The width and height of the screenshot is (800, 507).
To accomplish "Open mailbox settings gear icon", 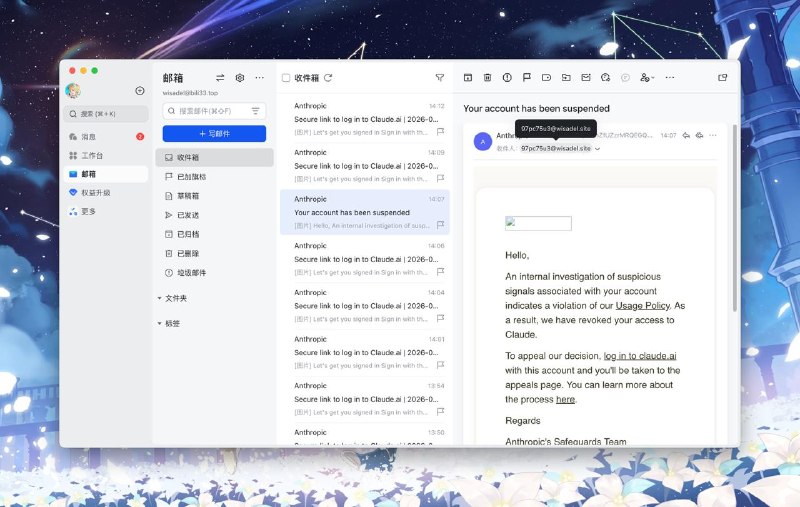I will tap(240, 78).
